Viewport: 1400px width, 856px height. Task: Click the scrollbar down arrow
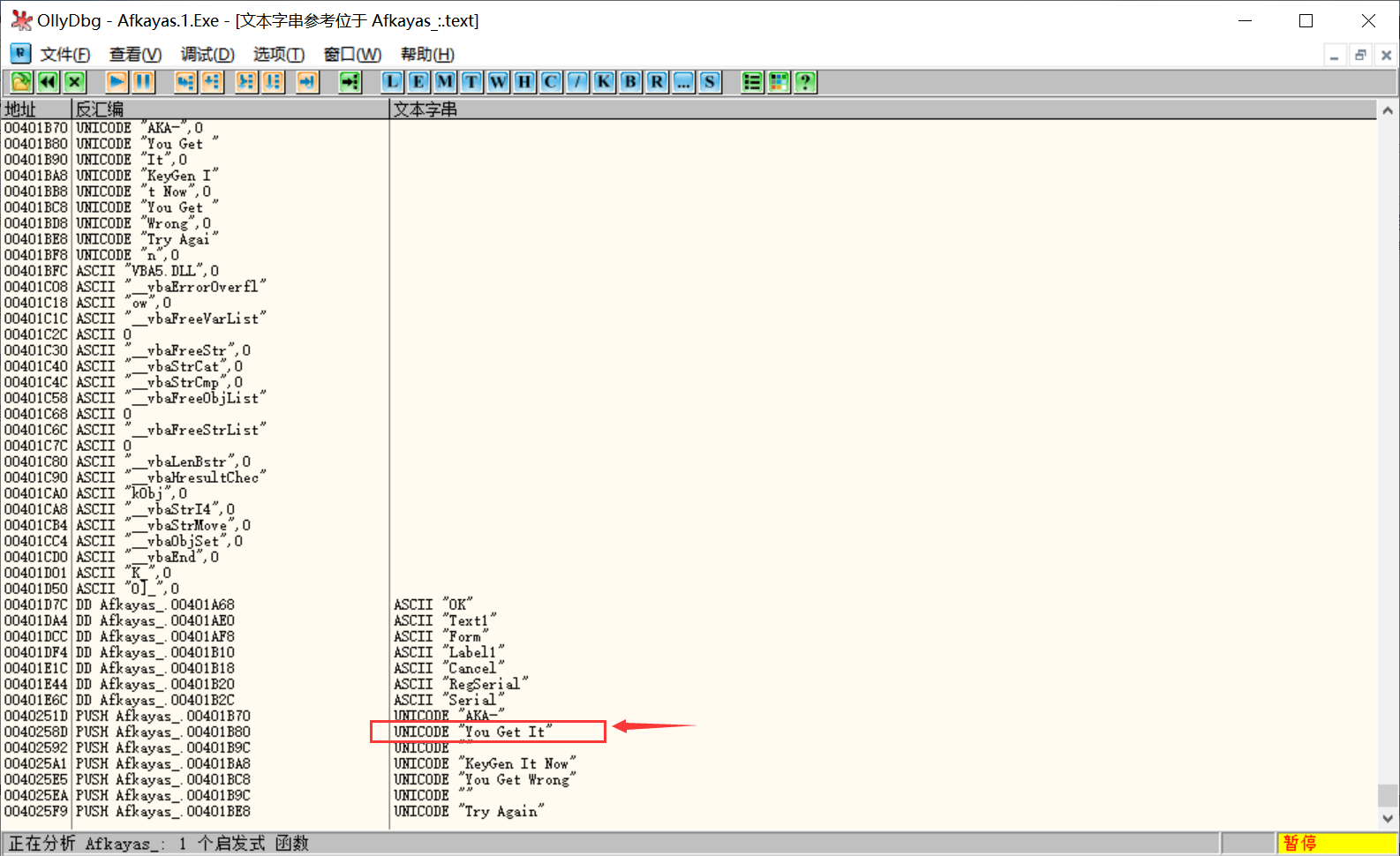[x=1388, y=818]
